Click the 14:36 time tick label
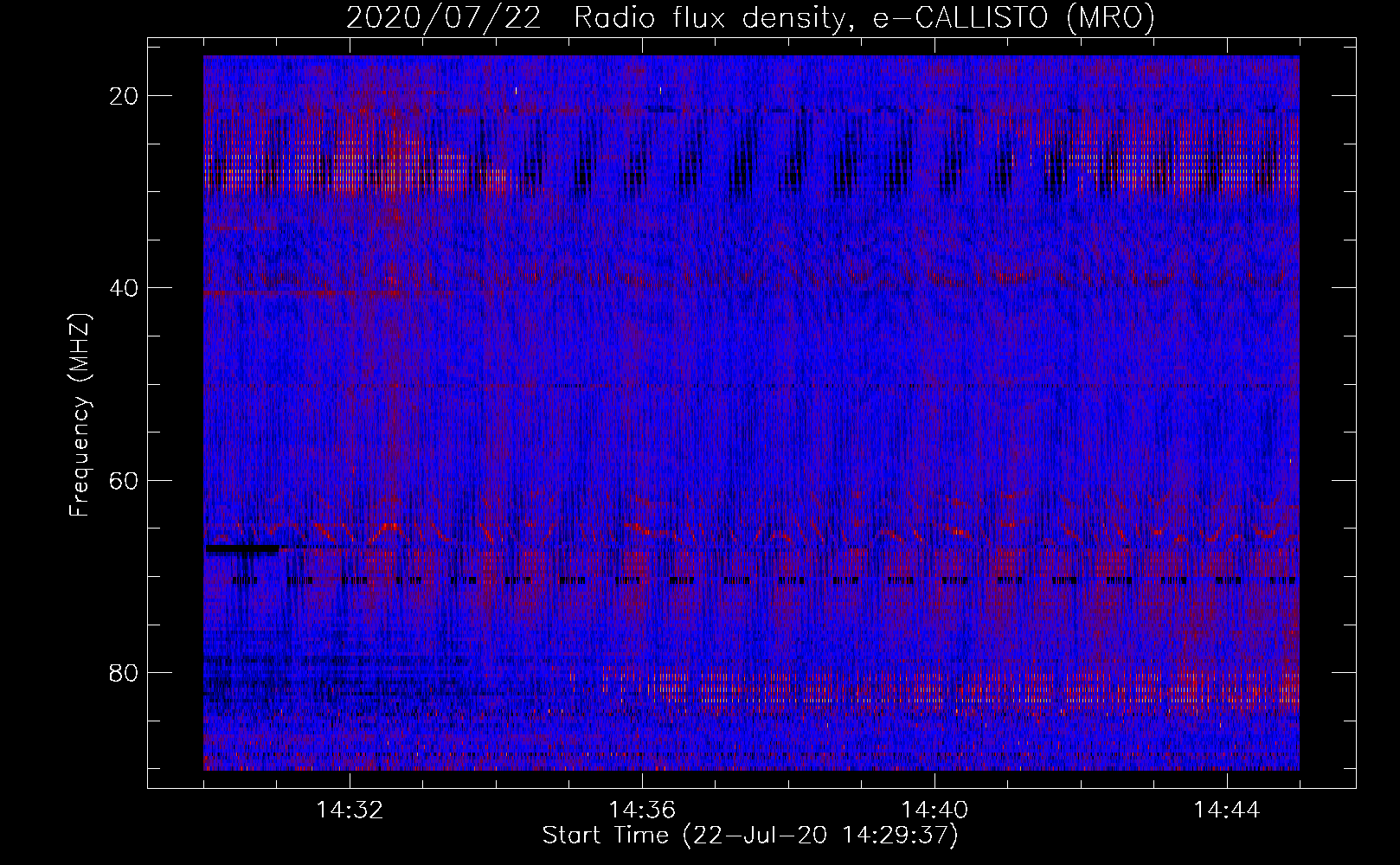Image resolution: width=1400 pixels, height=865 pixels. pyautogui.click(x=642, y=810)
